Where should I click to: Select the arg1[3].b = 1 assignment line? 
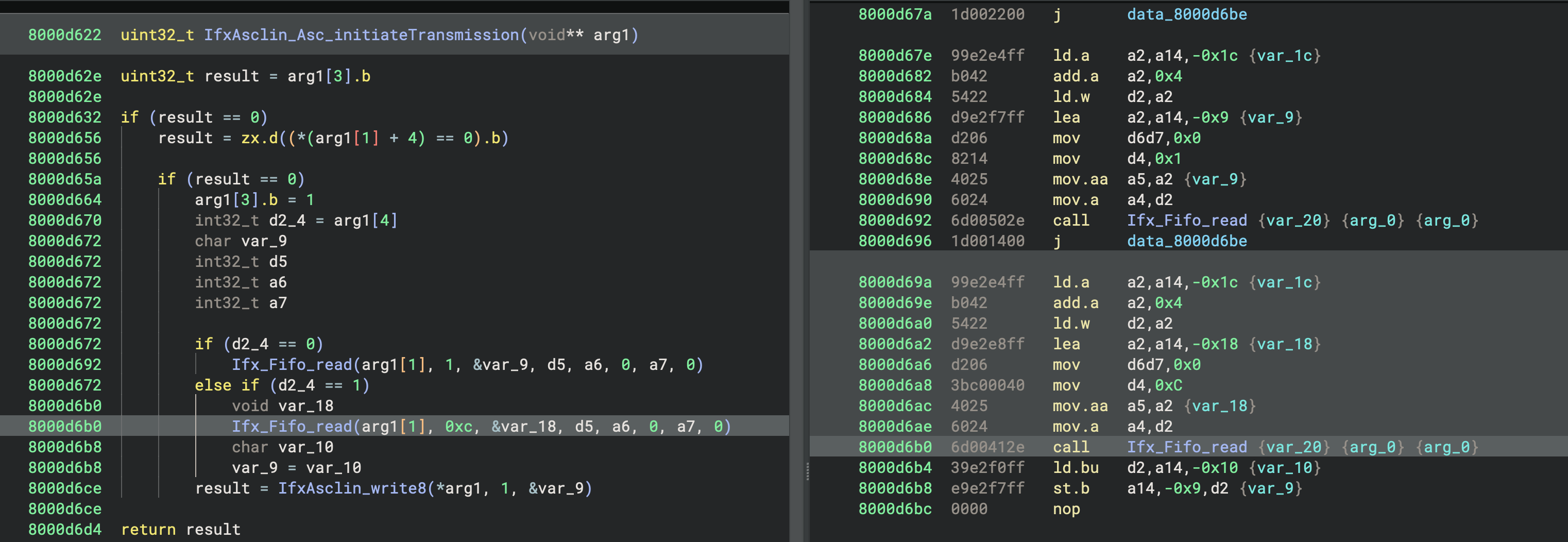pos(254,200)
